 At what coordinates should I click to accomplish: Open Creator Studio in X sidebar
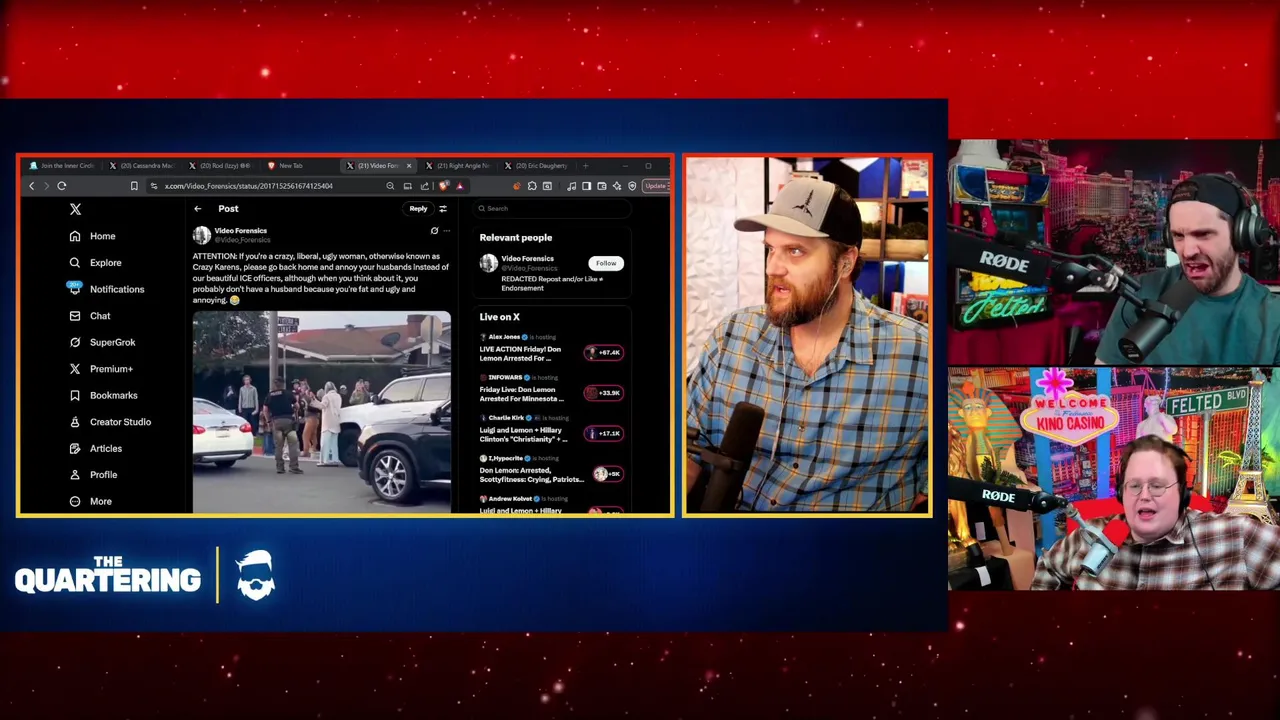pos(110,422)
